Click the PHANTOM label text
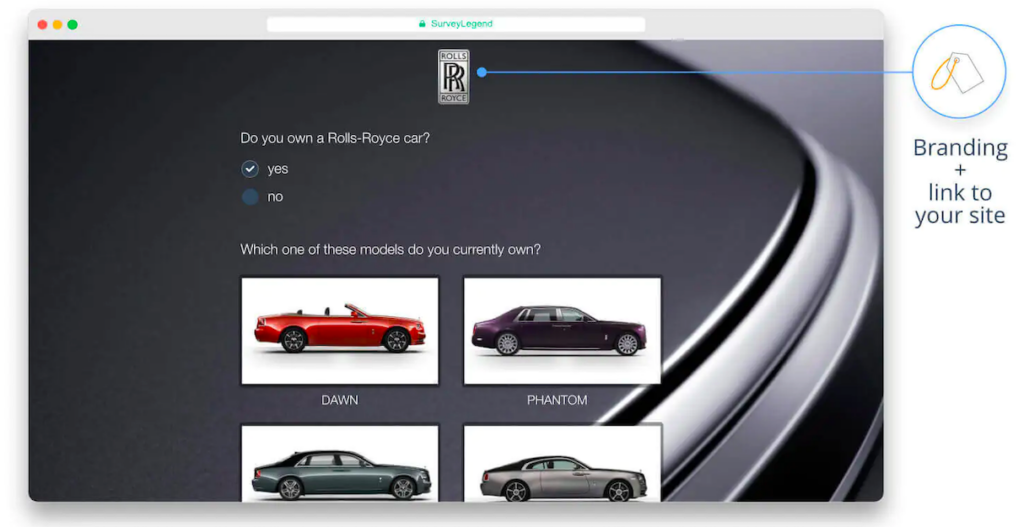The image size is (1024, 527). click(x=557, y=400)
